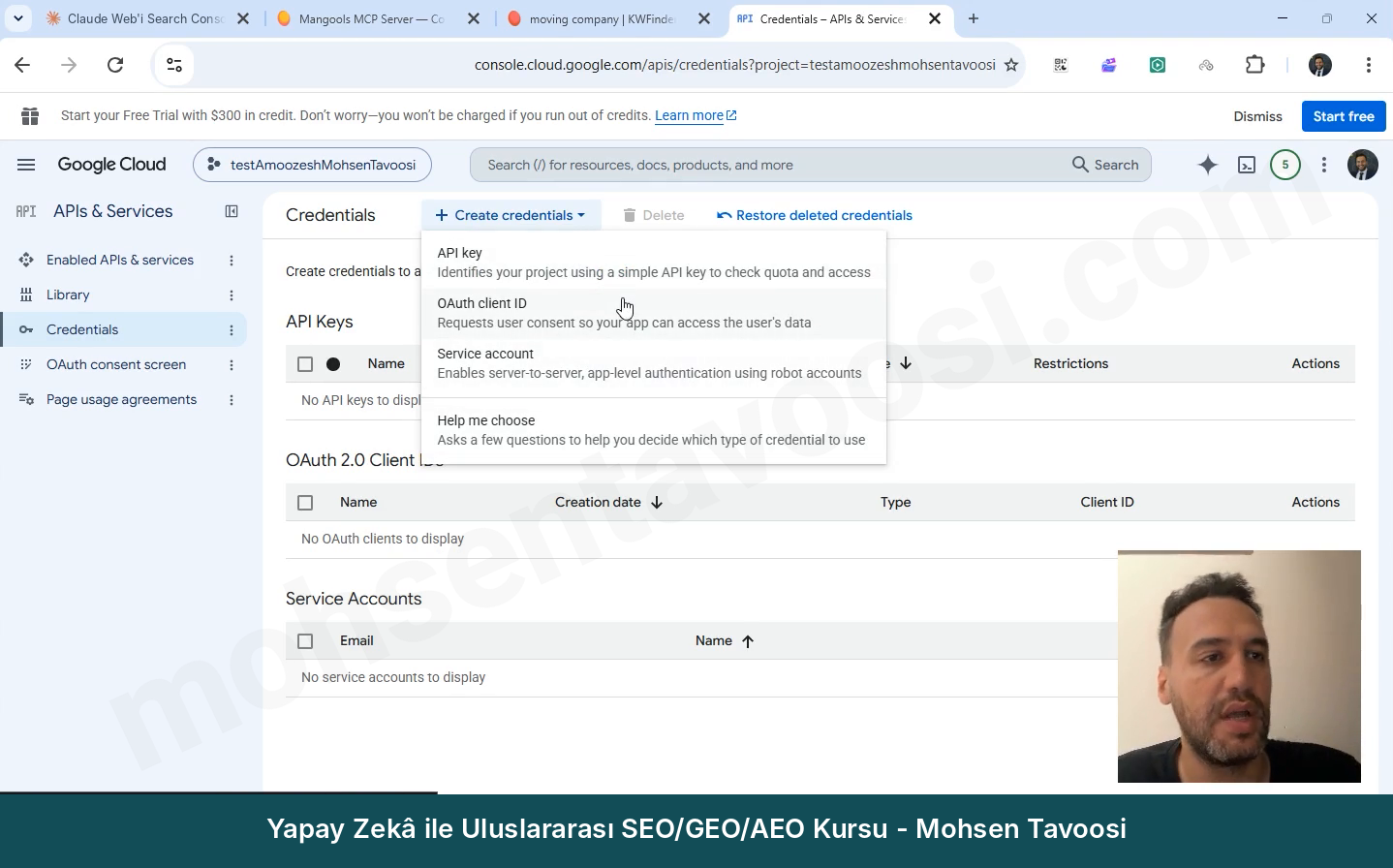The height and width of the screenshot is (868, 1393).
Task: Click the gift icon beside free trial banner
Action: 30,116
